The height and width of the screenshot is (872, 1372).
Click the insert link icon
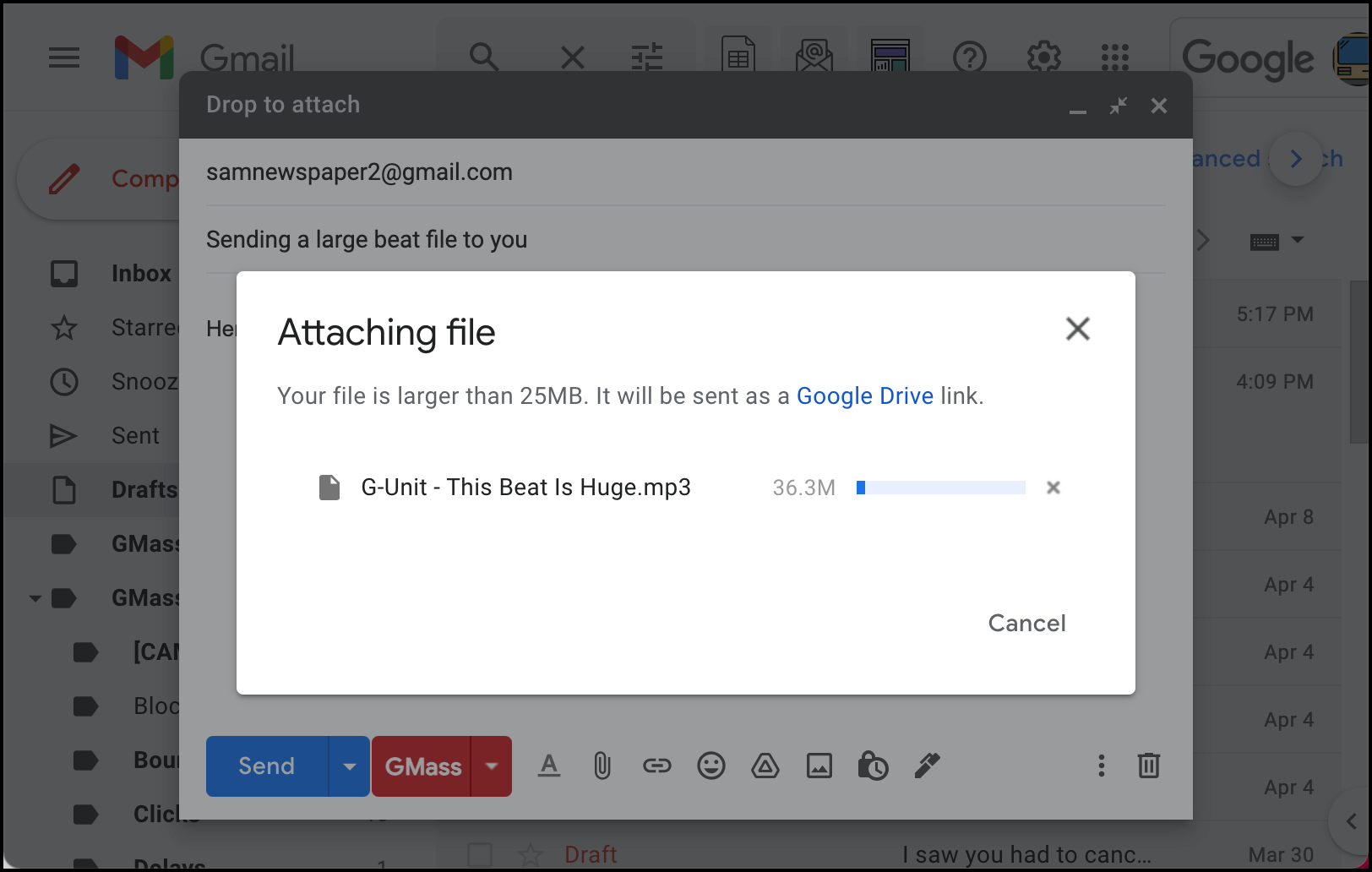(657, 766)
